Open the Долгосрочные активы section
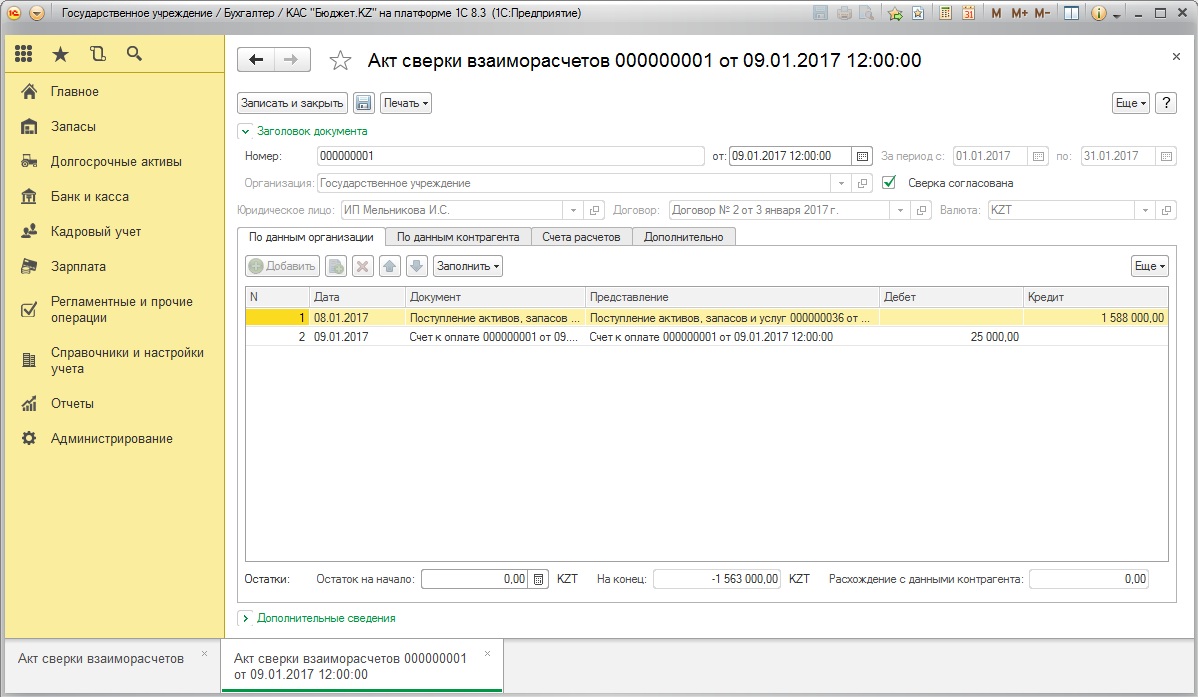 coord(116,161)
